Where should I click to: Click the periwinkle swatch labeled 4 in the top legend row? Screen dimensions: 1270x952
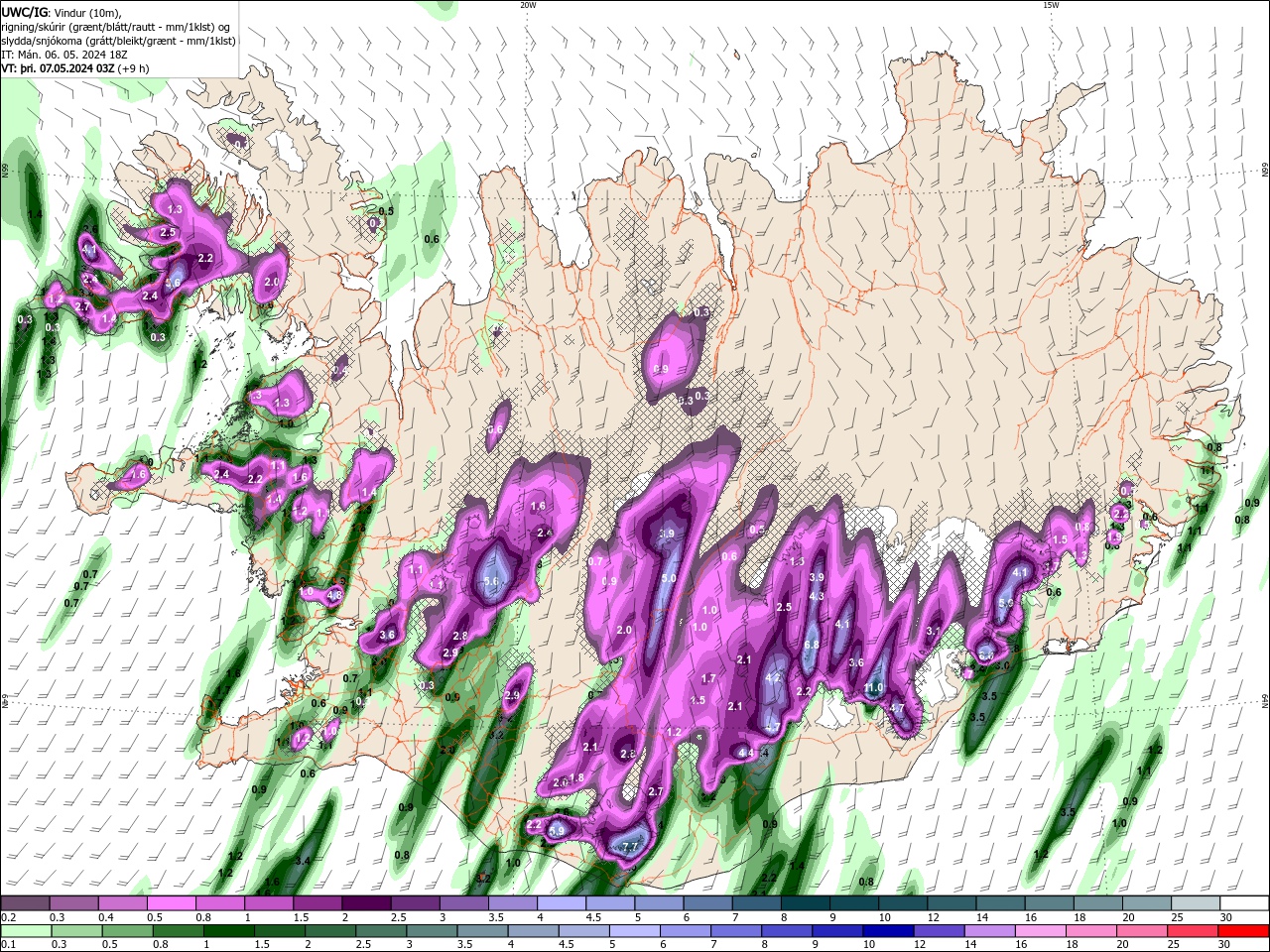coord(562,903)
